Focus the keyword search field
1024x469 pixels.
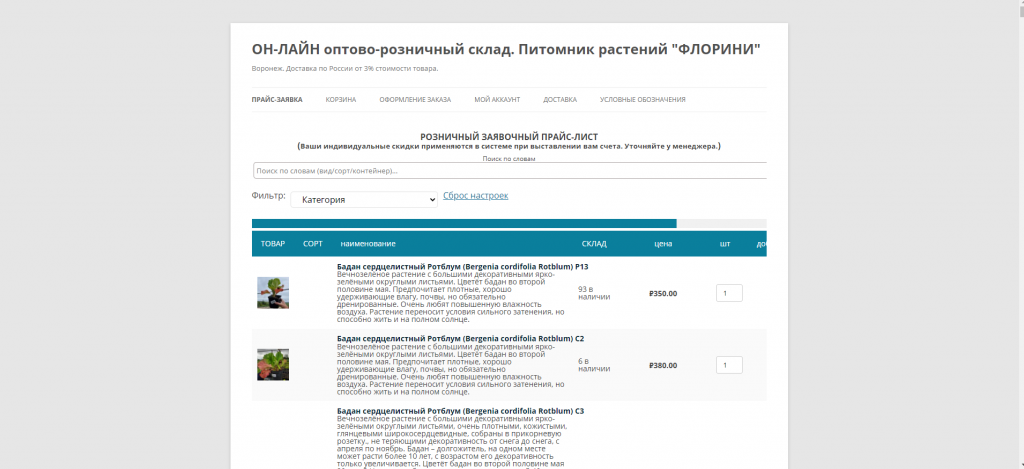[509, 171]
